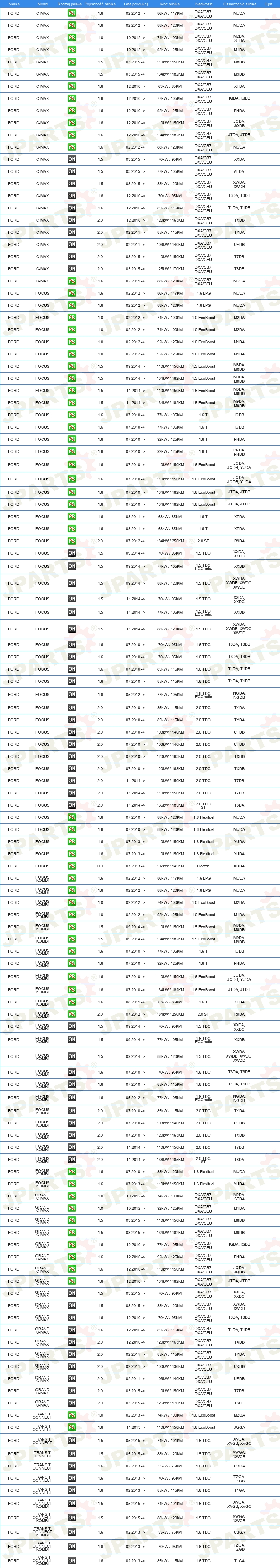This screenshot has width=280, height=1568.
Task: Select diesel ON icon in TRANSIT CONNECT KOMBI UBGA row
Action: pos(72,1532)
